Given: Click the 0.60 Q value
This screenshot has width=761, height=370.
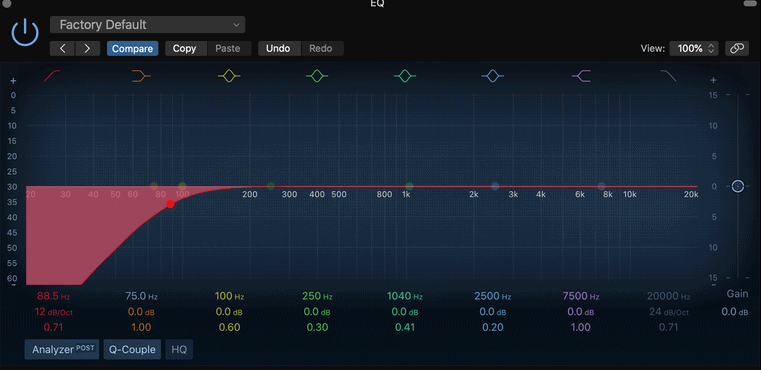Looking at the screenshot, I should [x=229, y=327].
